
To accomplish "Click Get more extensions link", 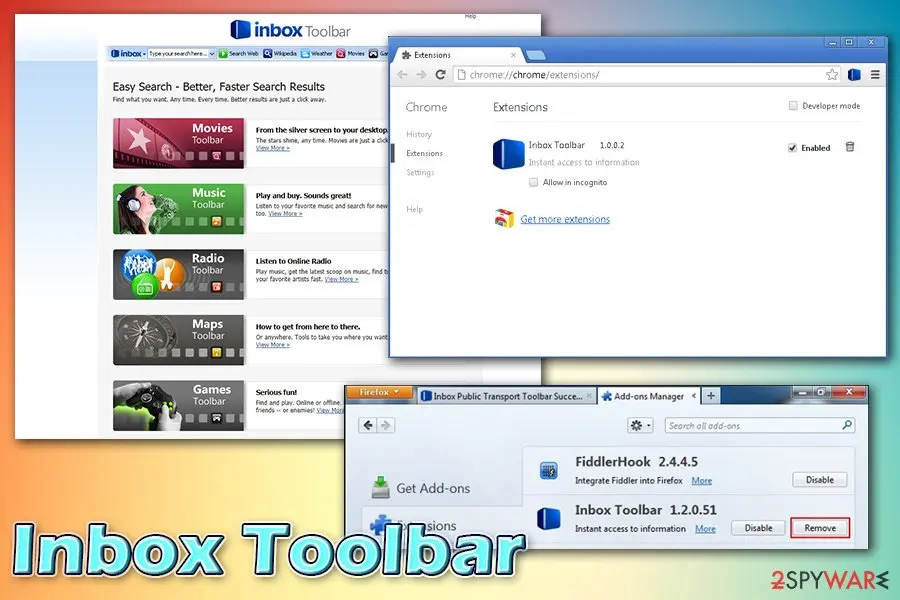I will pyautogui.click(x=565, y=219).
